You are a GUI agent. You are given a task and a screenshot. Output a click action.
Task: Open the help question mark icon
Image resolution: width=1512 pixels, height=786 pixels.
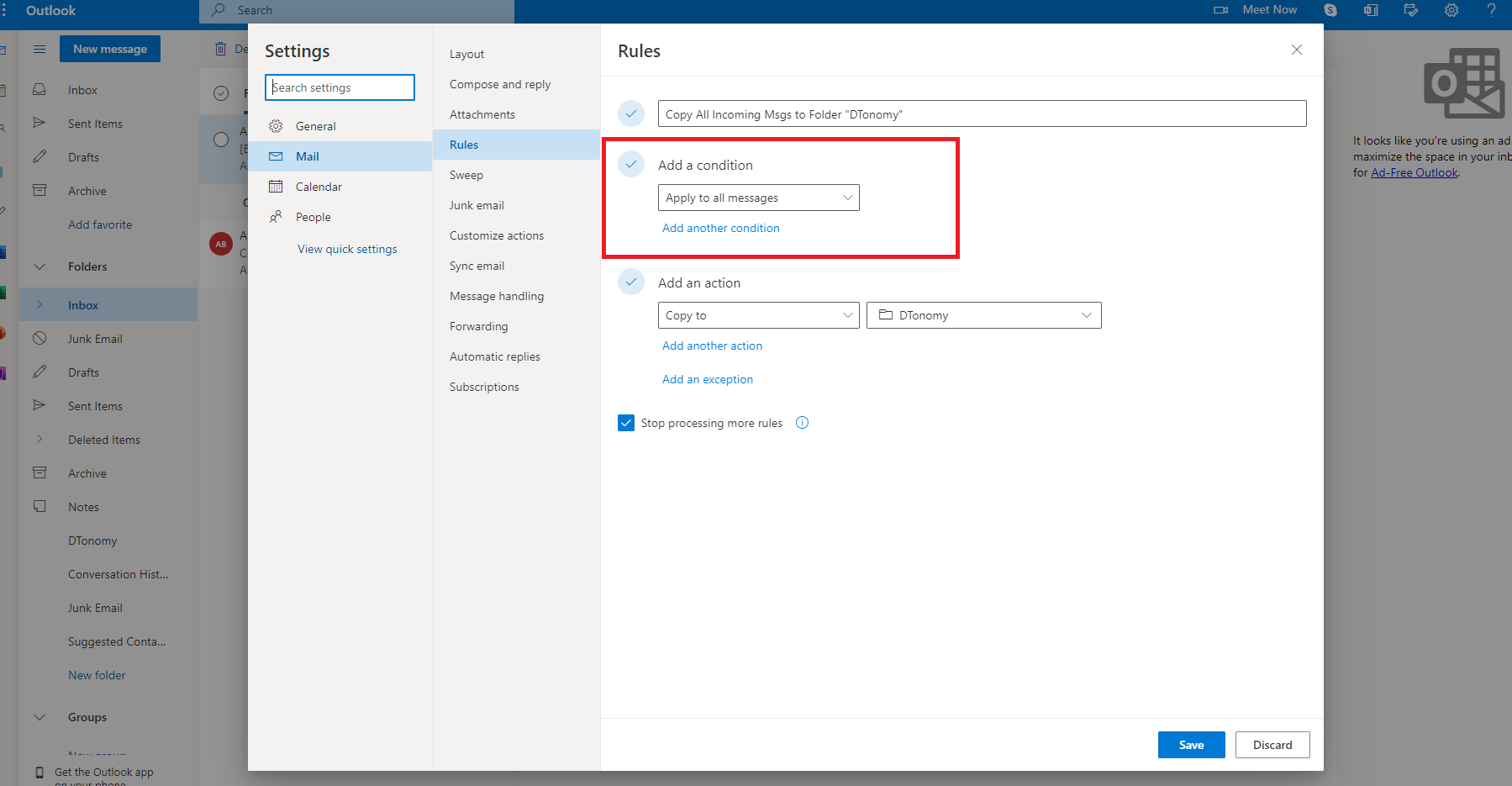tap(1492, 10)
